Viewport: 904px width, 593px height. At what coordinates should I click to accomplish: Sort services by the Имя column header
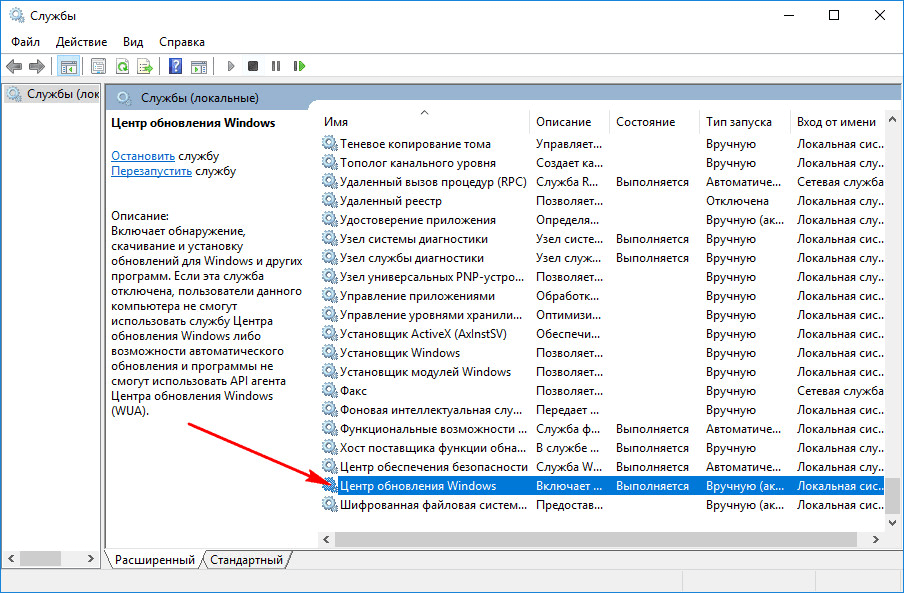point(424,122)
